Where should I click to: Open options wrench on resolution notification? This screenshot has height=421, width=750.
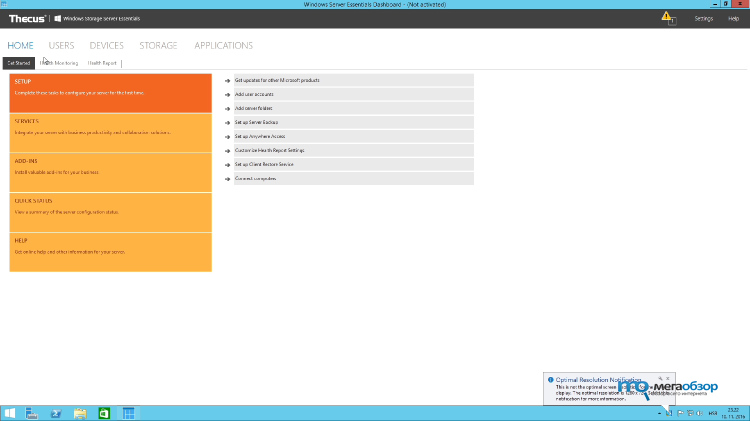coord(661,378)
